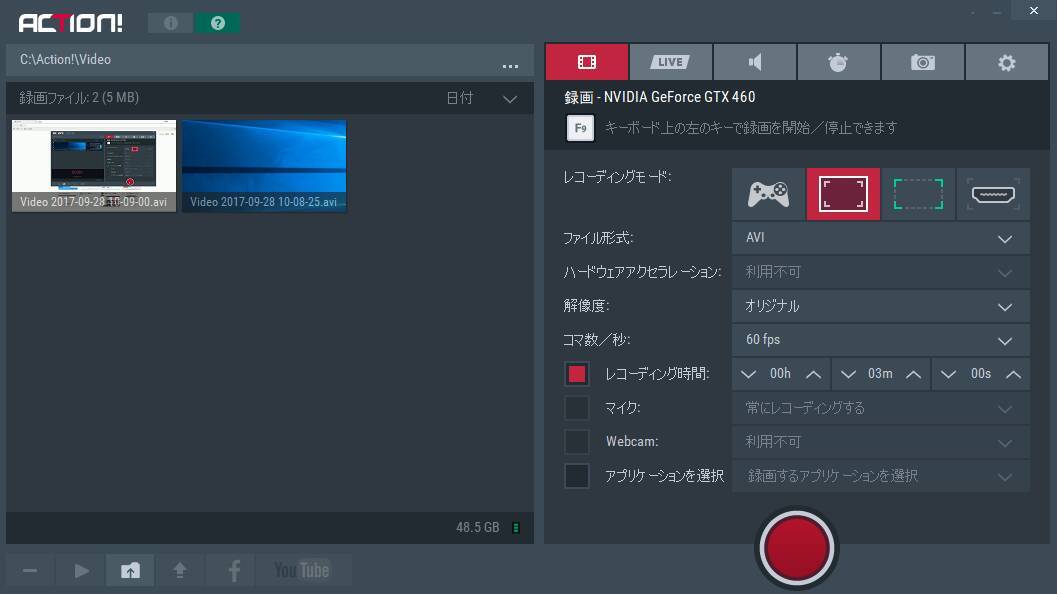Select the HDMI device recording mode icon
The width and height of the screenshot is (1057, 594).
993,194
